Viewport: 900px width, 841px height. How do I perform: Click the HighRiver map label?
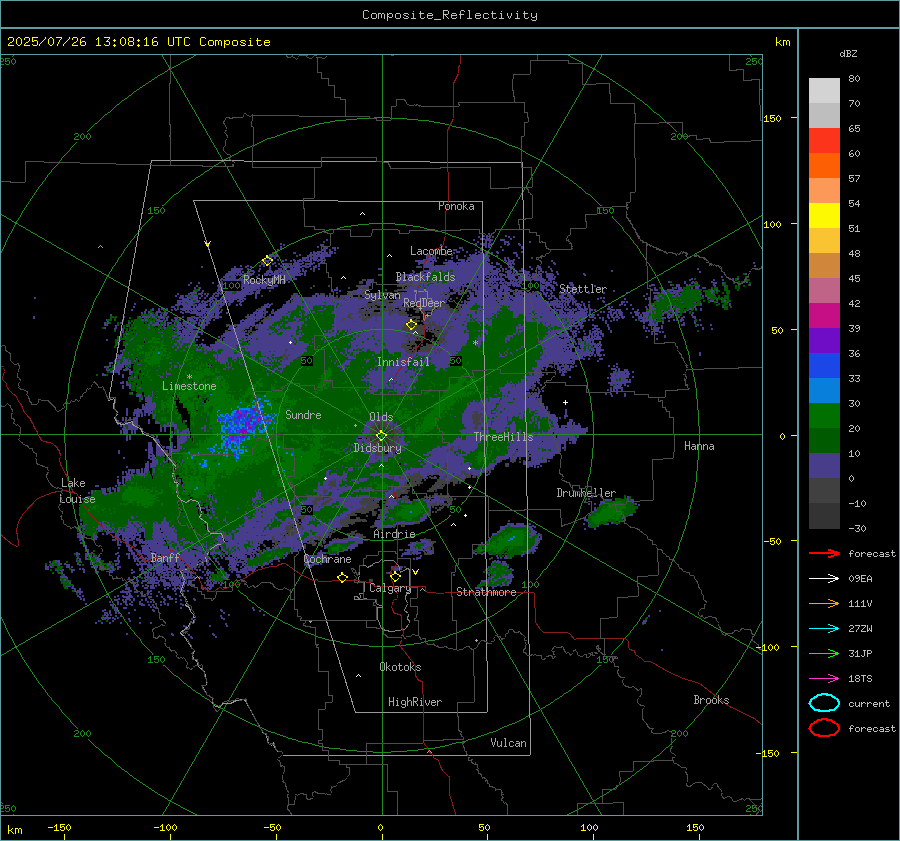415,702
